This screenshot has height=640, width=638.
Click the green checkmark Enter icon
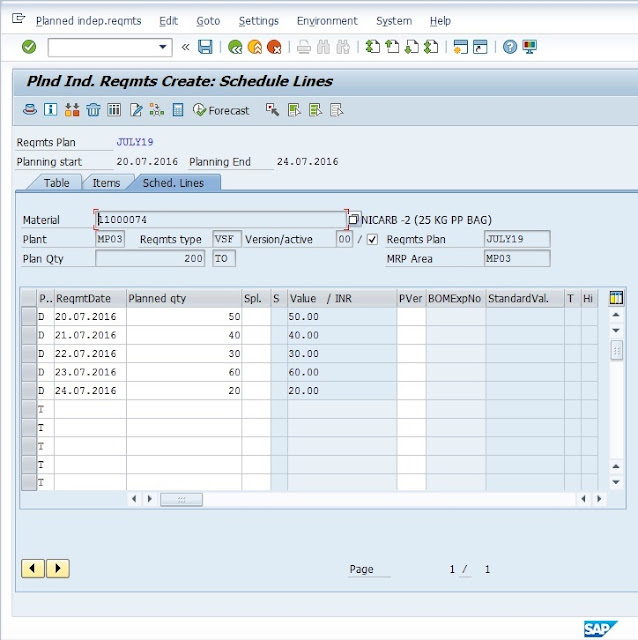point(29,47)
